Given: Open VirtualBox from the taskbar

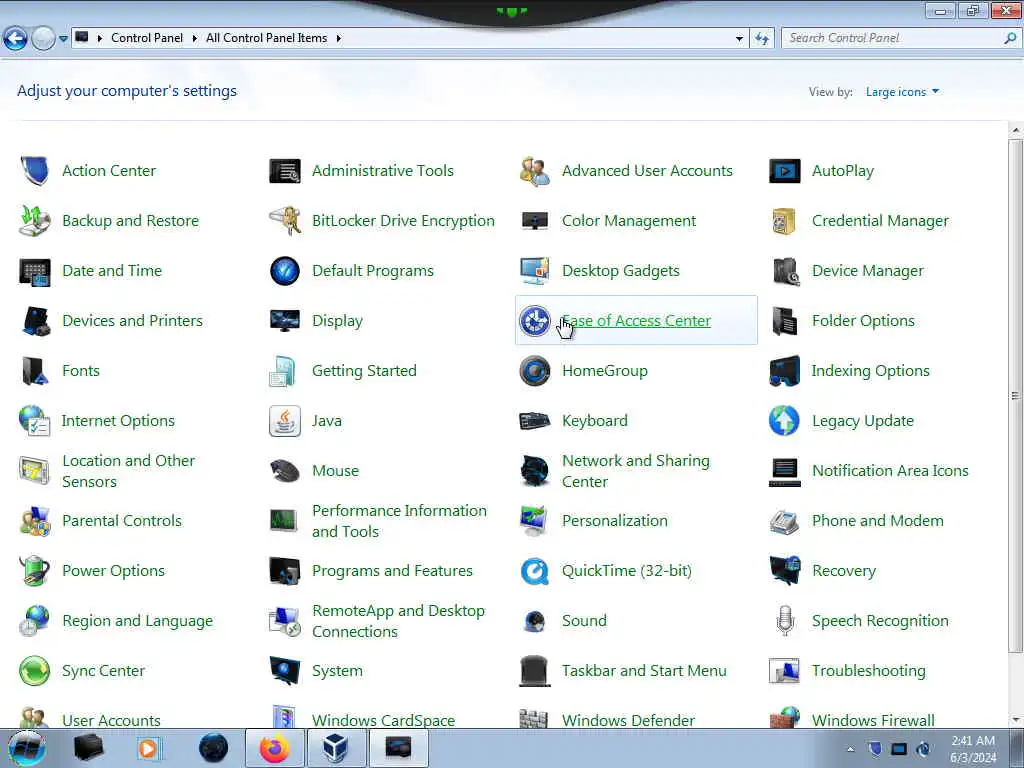Looking at the screenshot, I should pos(335,748).
